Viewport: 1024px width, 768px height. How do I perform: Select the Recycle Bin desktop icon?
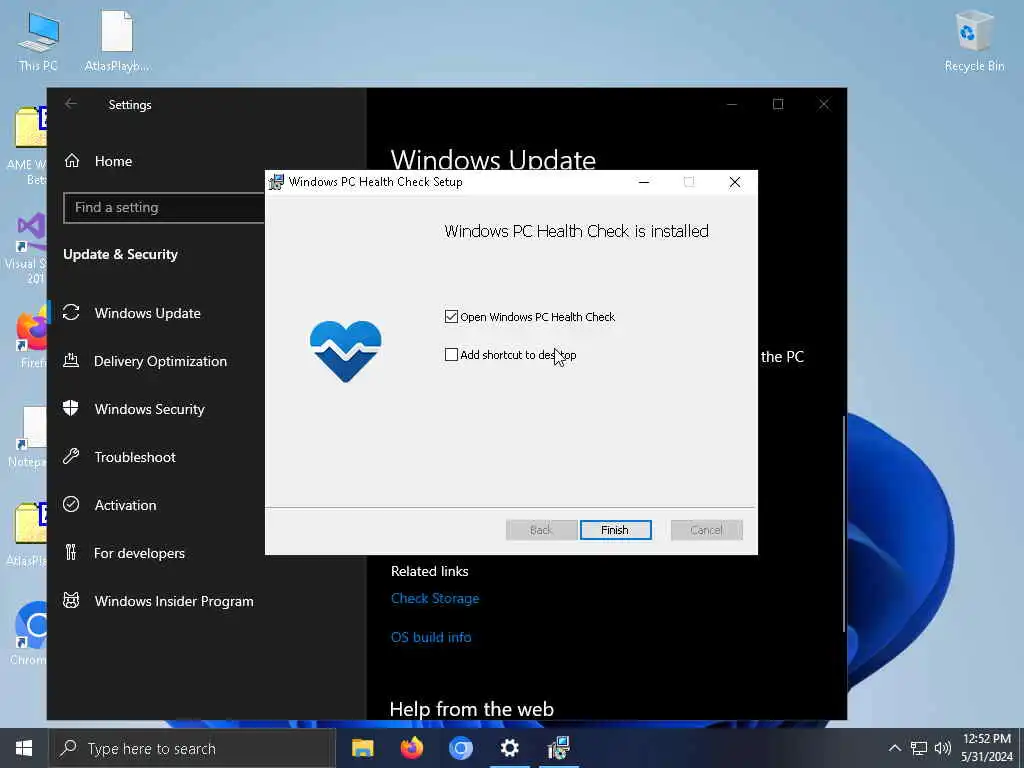pos(974,41)
